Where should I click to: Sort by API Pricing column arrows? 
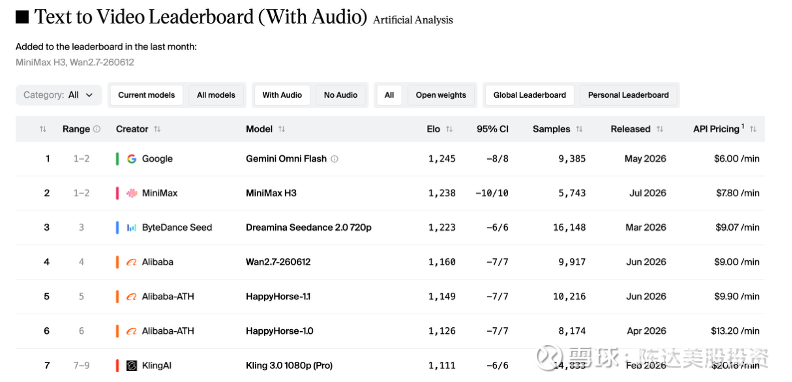[x=753, y=129]
